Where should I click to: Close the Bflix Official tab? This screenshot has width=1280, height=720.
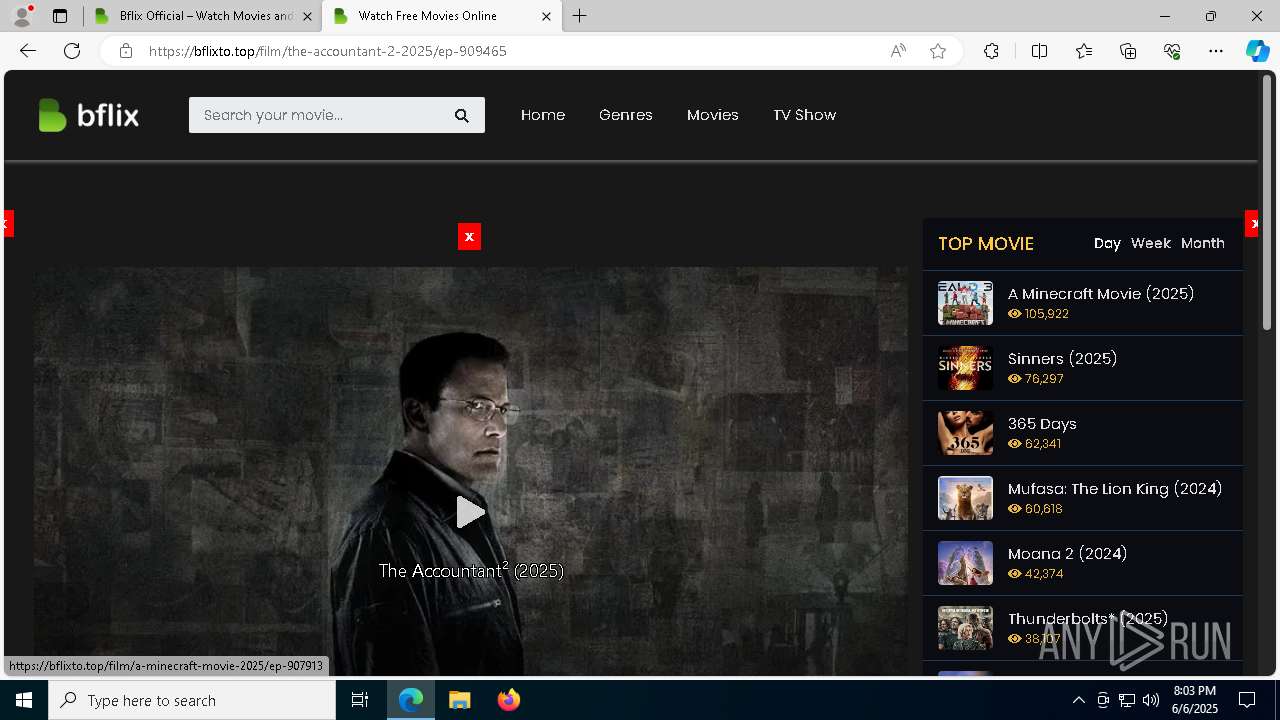pyautogui.click(x=307, y=17)
